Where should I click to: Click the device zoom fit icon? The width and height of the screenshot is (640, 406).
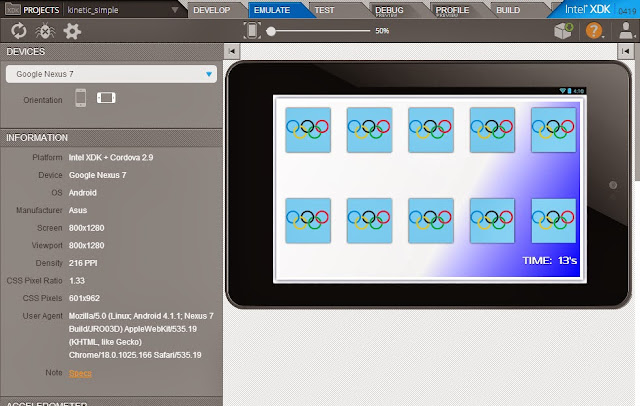252,31
